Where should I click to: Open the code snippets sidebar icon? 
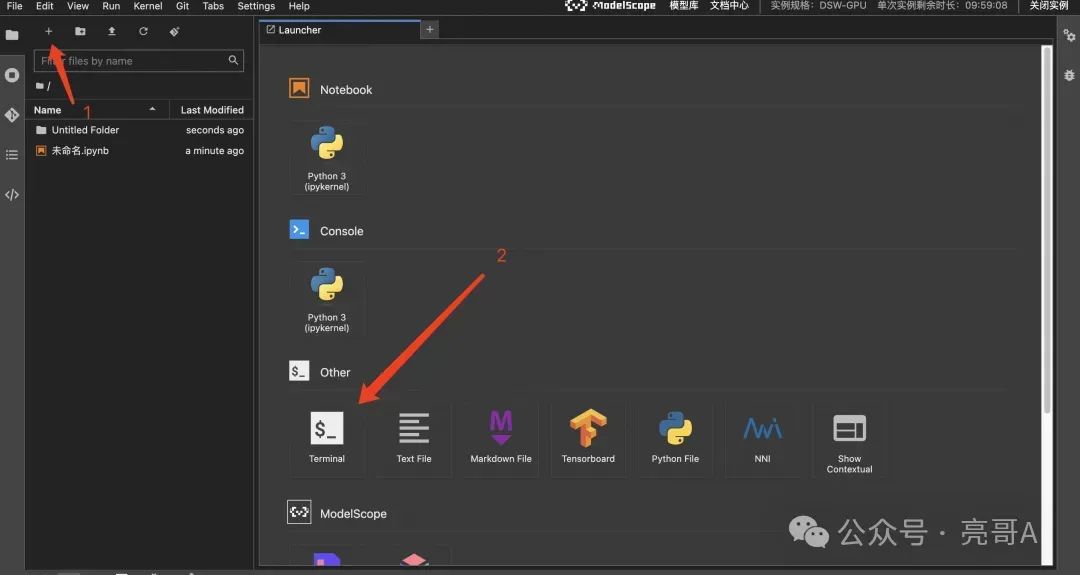coord(12,195)
